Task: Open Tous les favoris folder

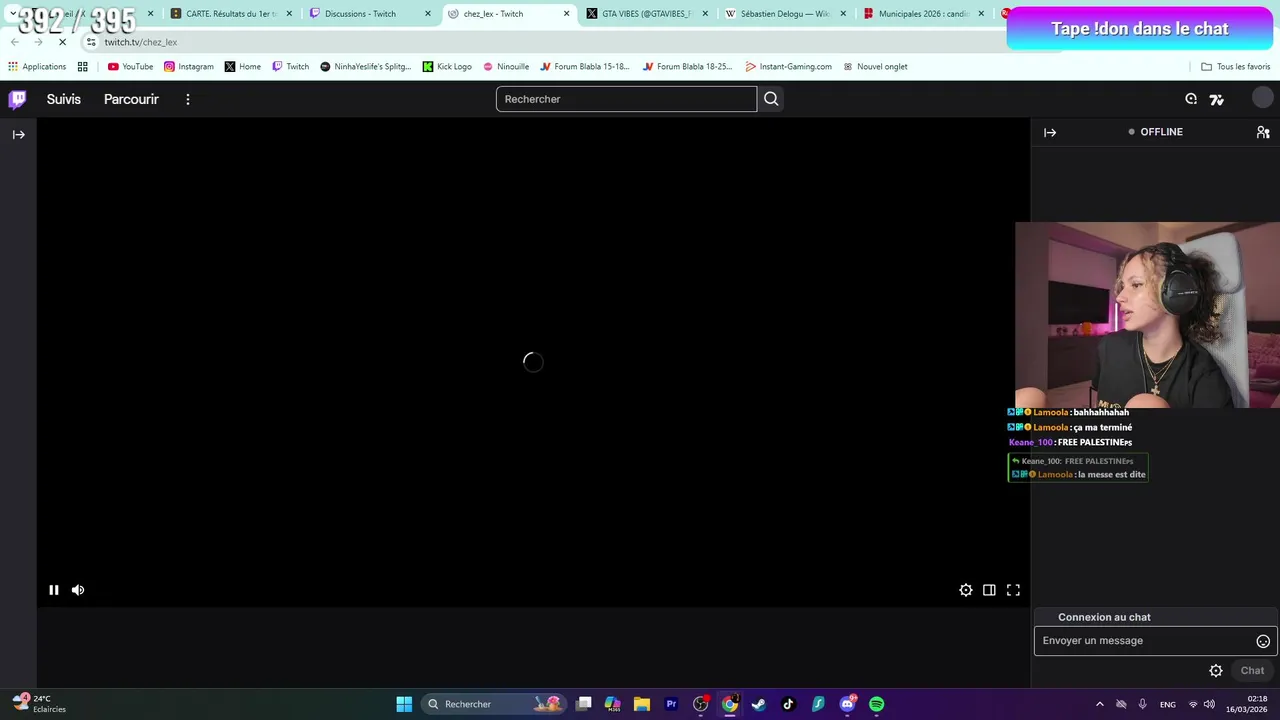Action: tap(1235, 67)
